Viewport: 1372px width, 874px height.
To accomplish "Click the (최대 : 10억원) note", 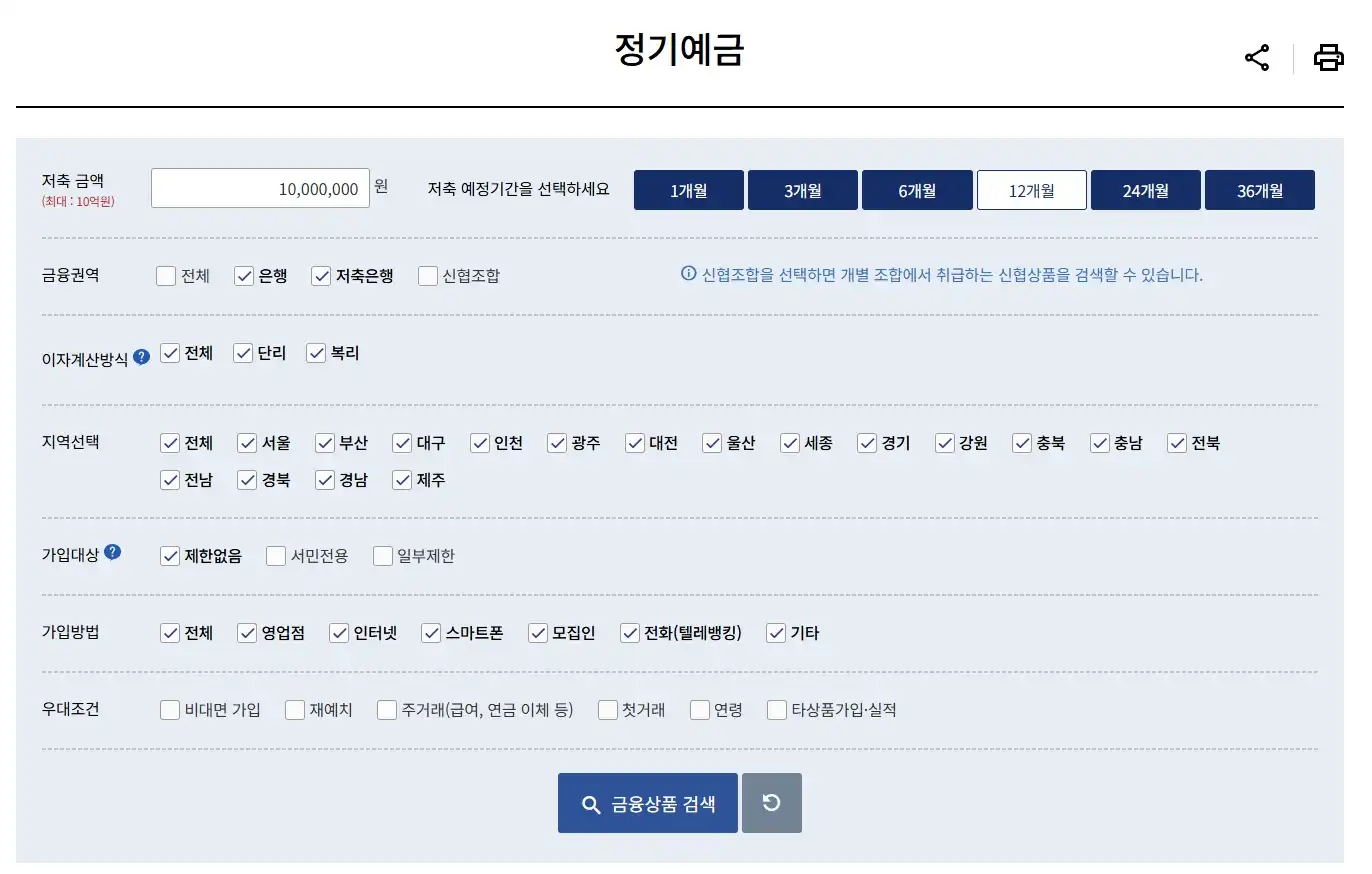I will pyautogui.click(x=78, y=201).
